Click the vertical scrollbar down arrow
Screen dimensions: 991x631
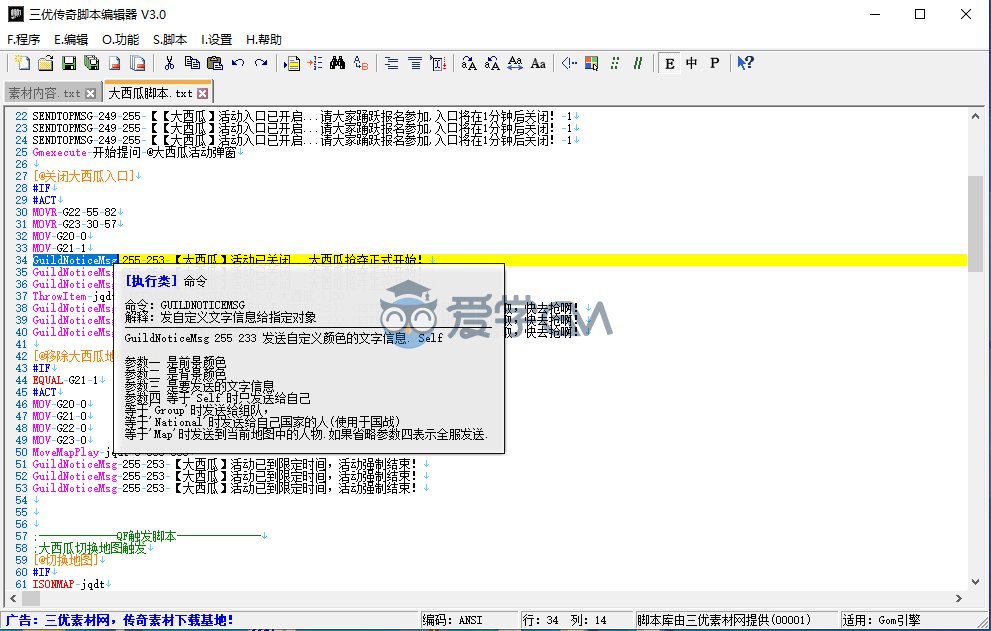975,582
